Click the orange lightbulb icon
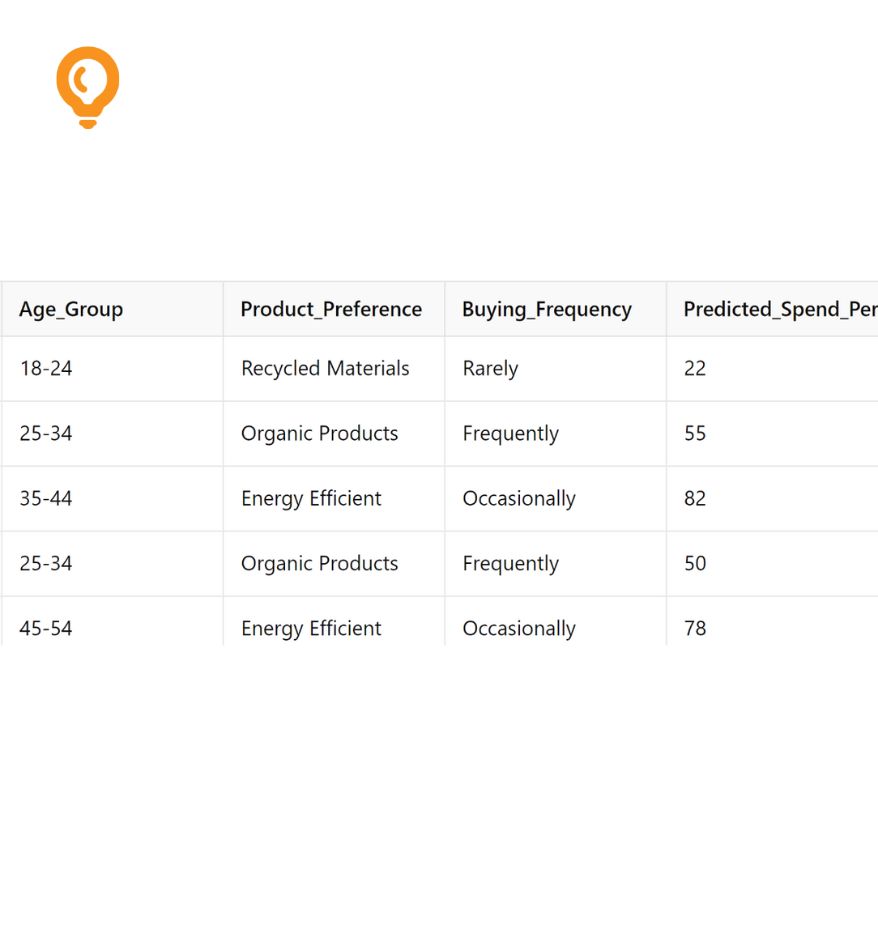Image resolution: width=878 pixels, height=933 pixels. coord(87,87)
